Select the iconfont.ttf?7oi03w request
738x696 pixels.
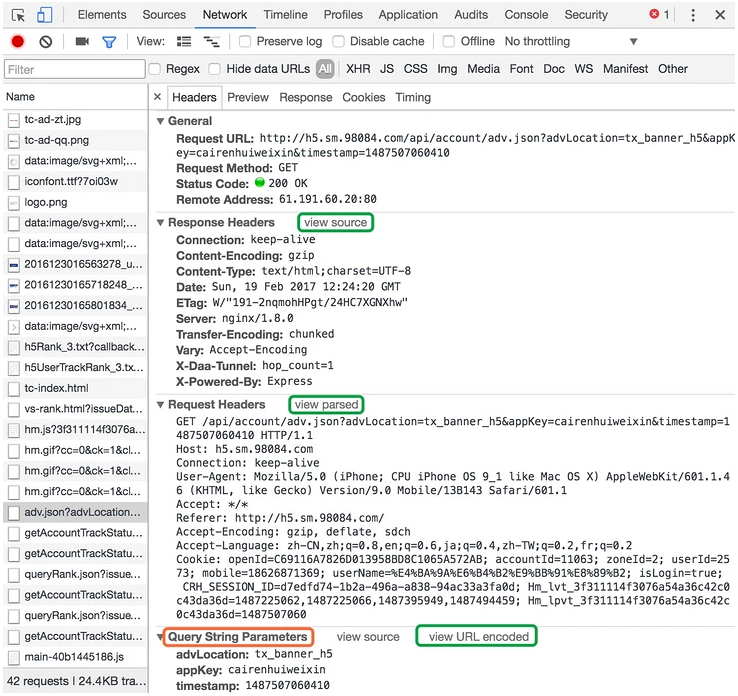click(x=75, y=182)
